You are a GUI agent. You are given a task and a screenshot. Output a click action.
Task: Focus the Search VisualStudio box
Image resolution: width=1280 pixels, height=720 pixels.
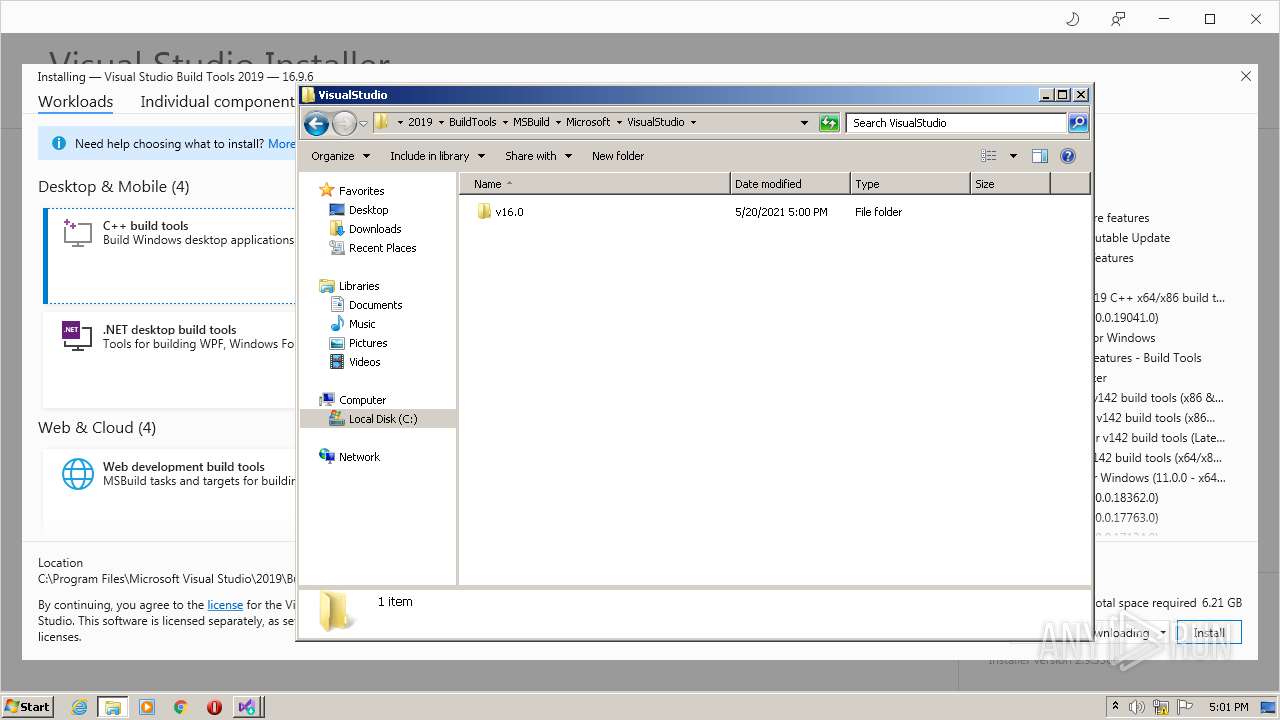tap(957, 123)
